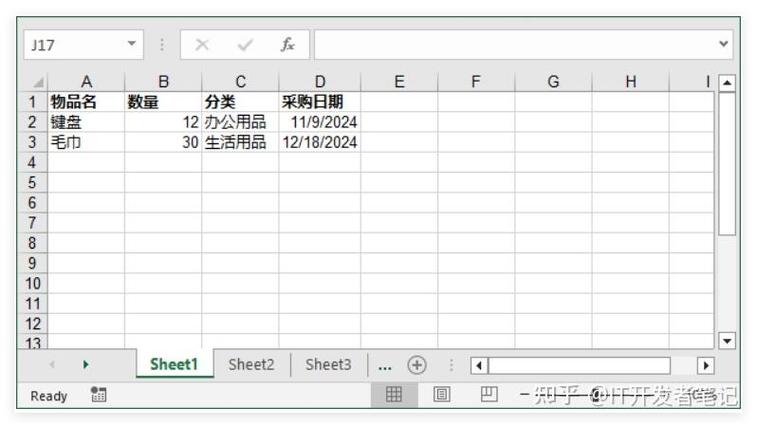Screen dimensions: 757x427
Task: Select column D header
Action: (320, 82)
